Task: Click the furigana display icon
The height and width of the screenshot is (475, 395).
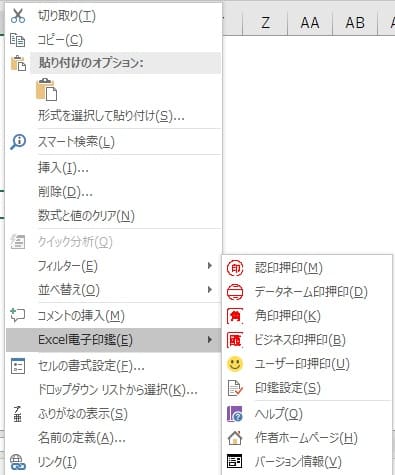Action: coord(17,414)
